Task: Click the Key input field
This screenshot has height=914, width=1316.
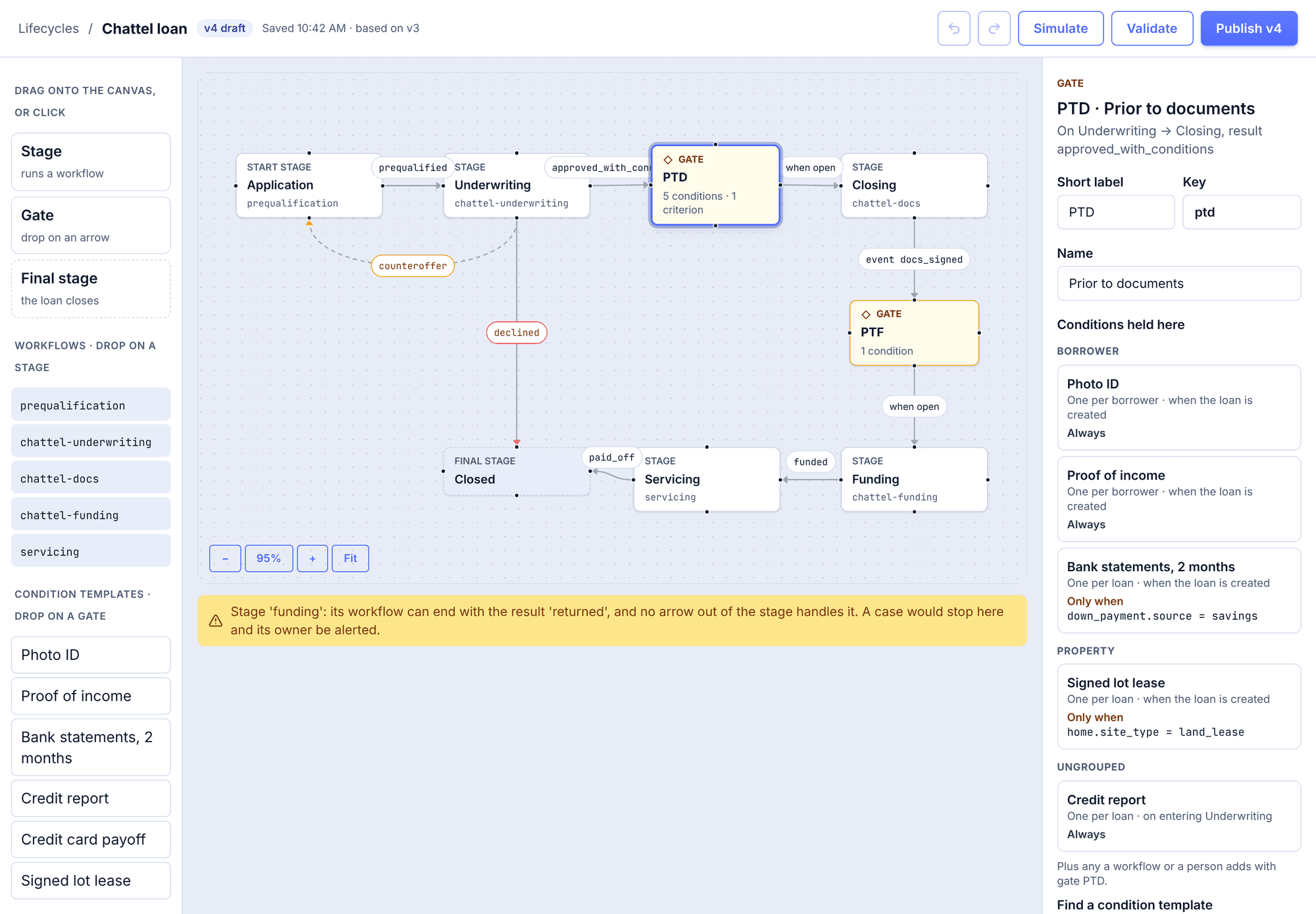Action: click(x=1241, y=212)
